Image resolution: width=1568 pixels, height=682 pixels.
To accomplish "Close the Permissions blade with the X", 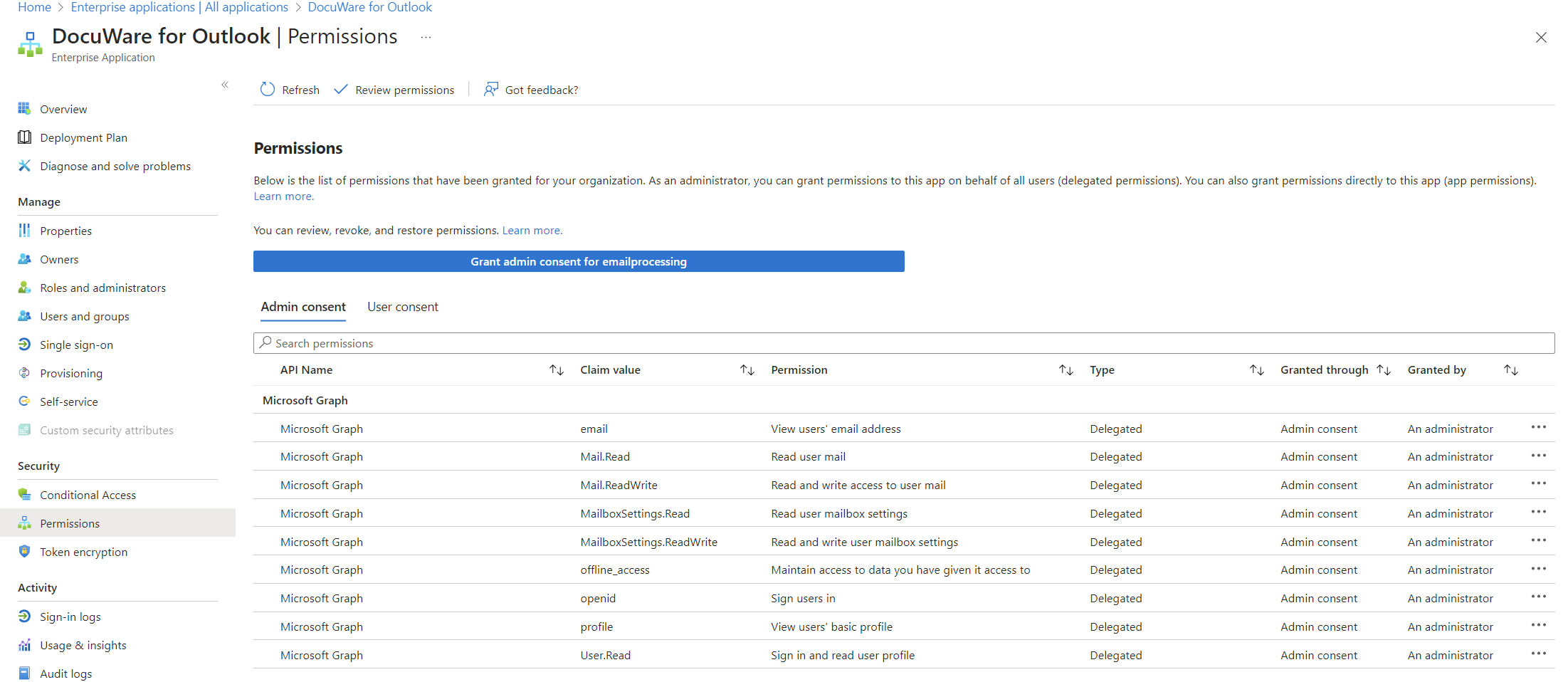I will [x=1541, y=37].
